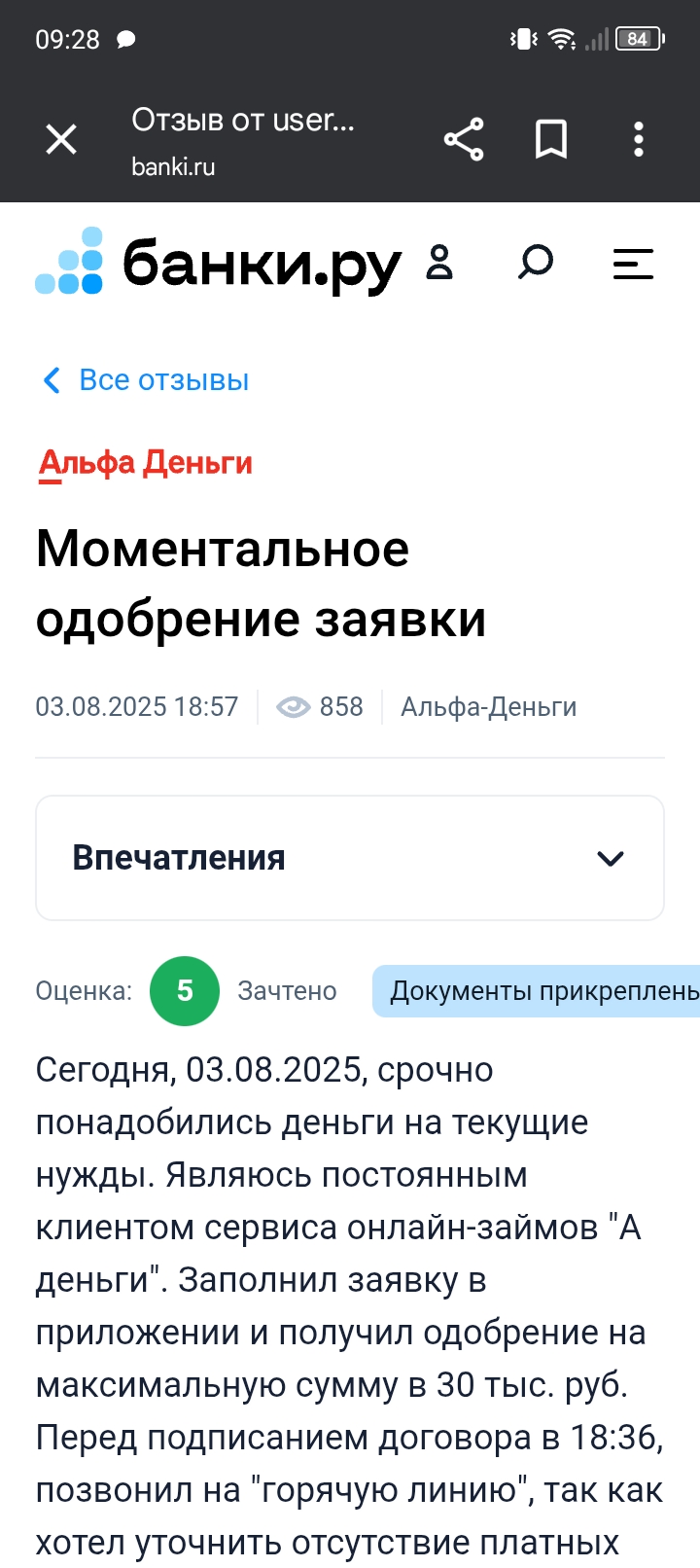Tap the Впечатления chevron arrow
700x1568 pixels.
click(x=610, y=859)
